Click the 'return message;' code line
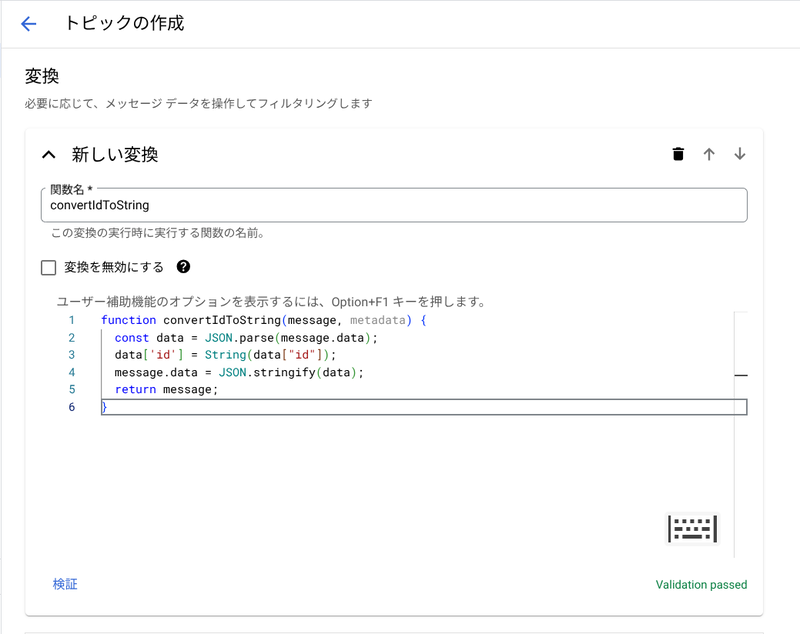The height and width of the screenshot is (634, 800). [x=166, y=389]
